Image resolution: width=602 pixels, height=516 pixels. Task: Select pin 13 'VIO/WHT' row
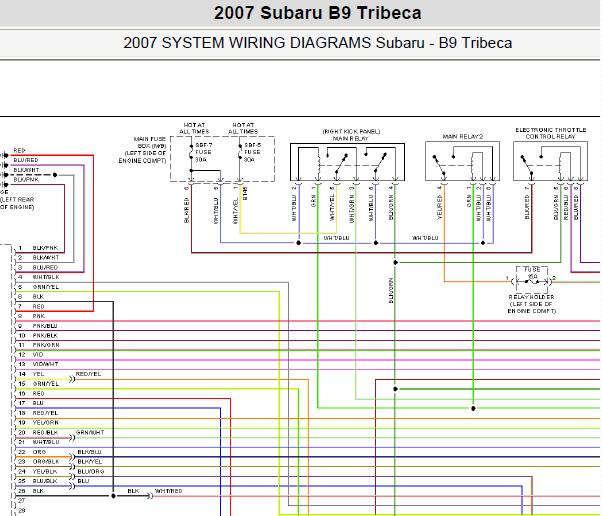click(x=38, y=364)
